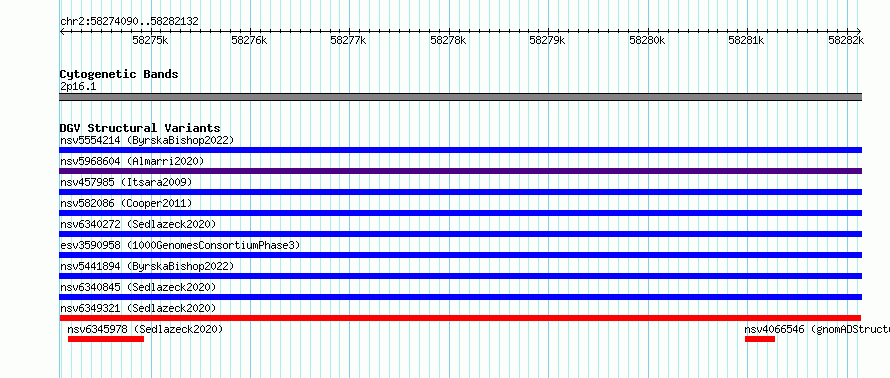Image resolution: width=890 pixels, height=378 pixels.
Task: Select the 2p16.1 band label
Action: tap(78, 86)
